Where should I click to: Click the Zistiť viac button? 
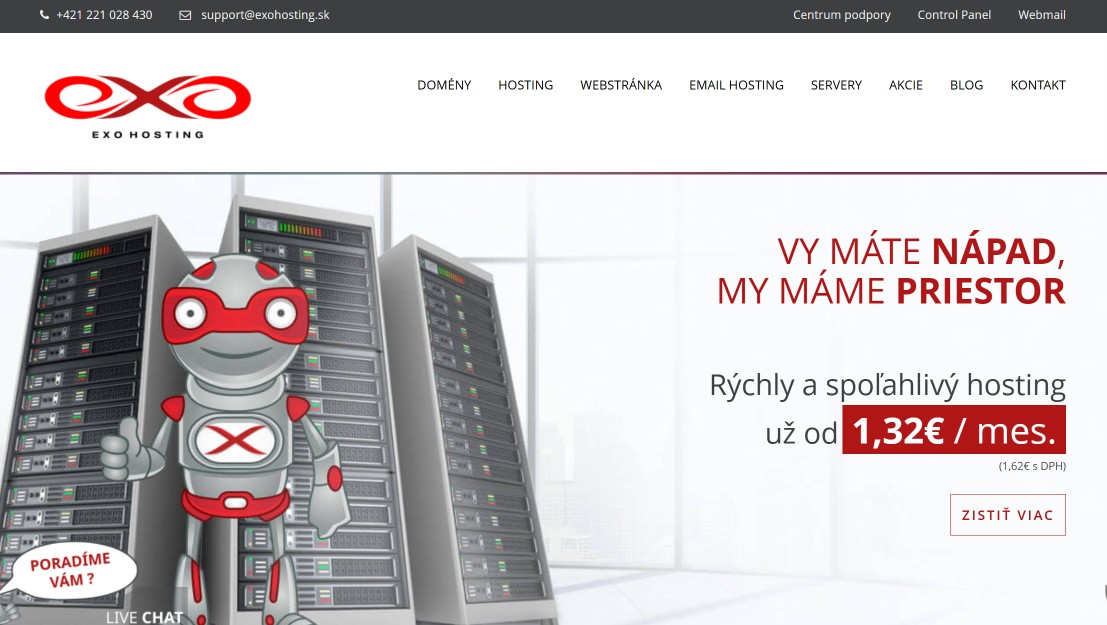[x=1007, y=515]
